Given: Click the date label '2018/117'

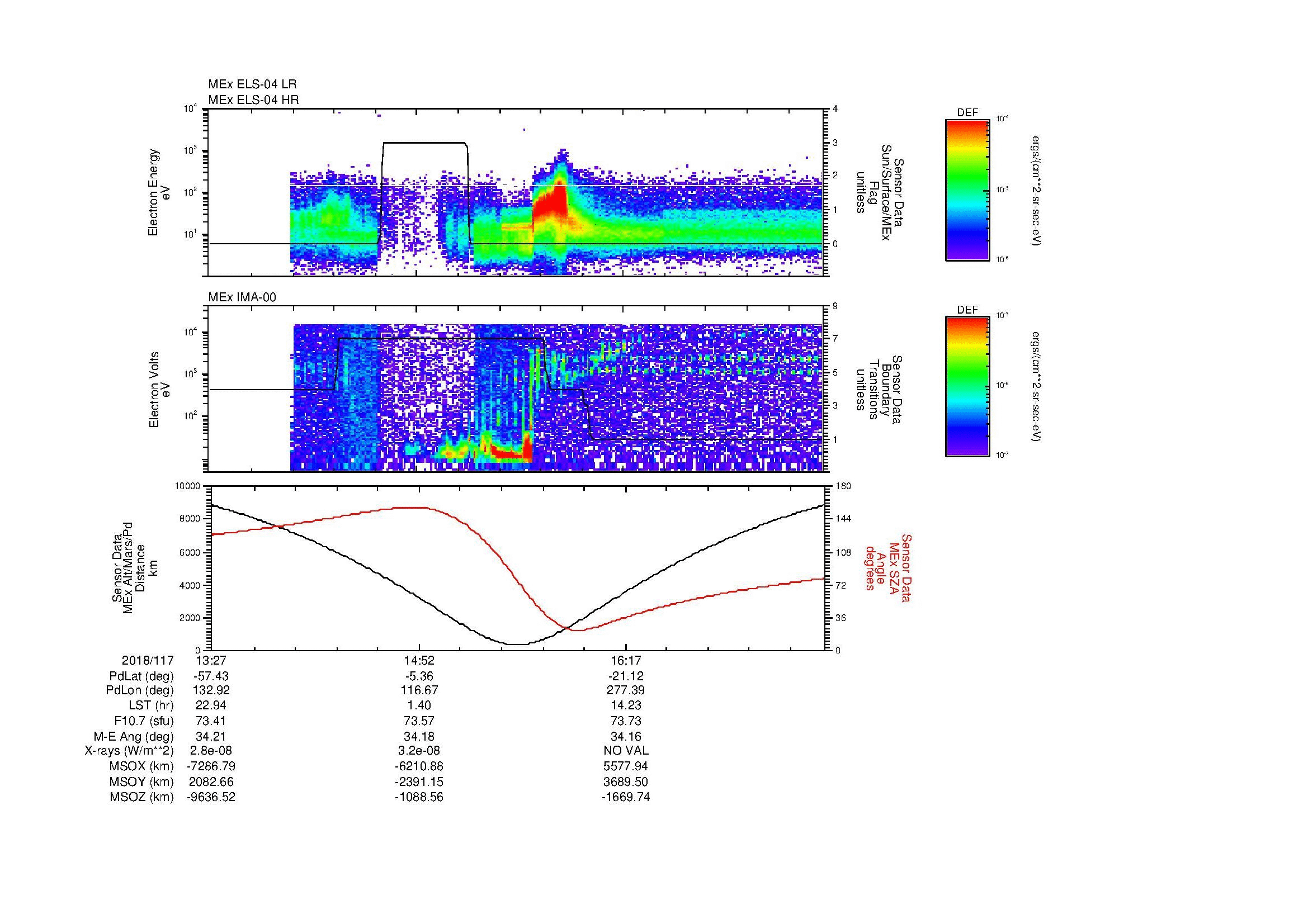Looking at the screenshot, I should click(x=148, y=660).
